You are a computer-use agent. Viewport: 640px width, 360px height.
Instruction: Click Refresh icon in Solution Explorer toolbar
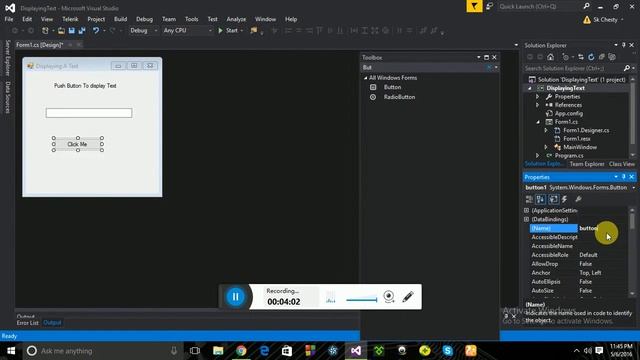click(x=591, y=57)
